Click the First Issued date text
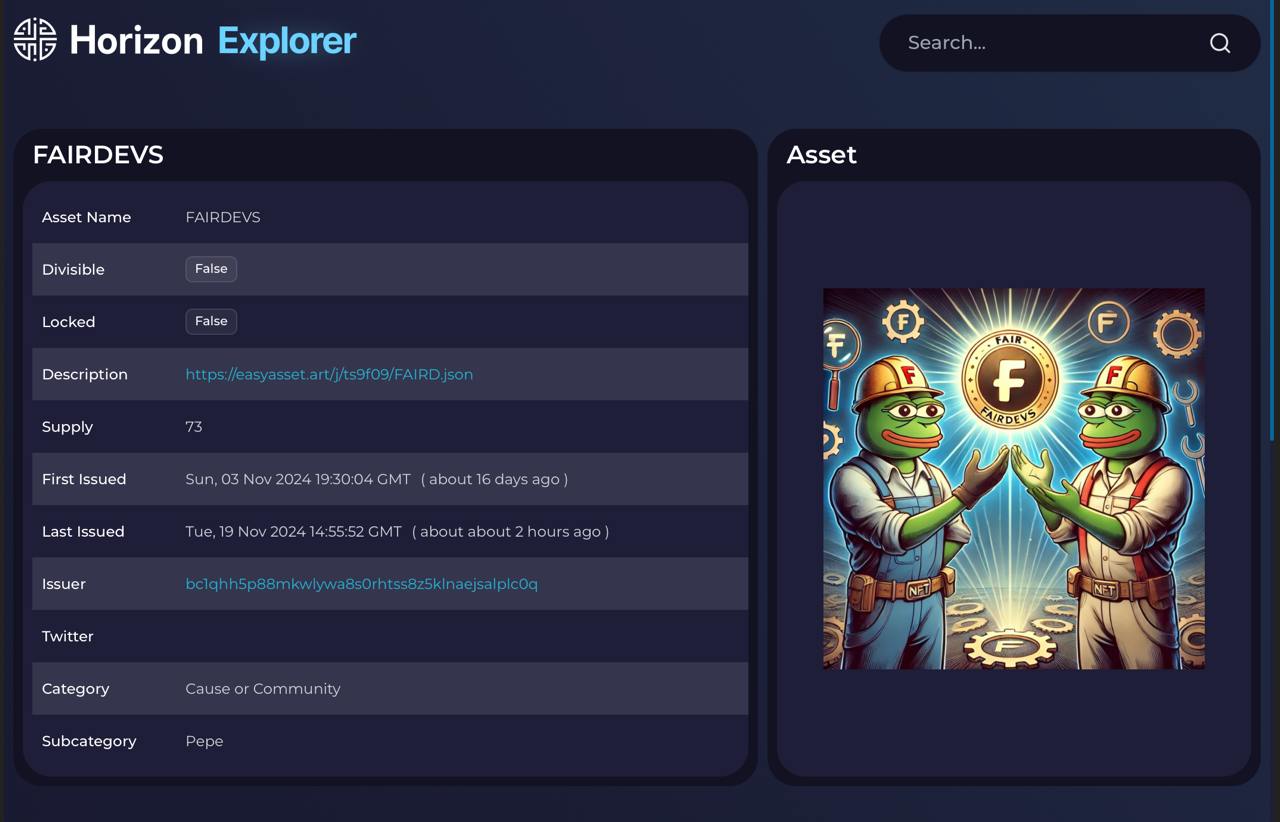Viewport: 1280px width, 822px height. 298,479
